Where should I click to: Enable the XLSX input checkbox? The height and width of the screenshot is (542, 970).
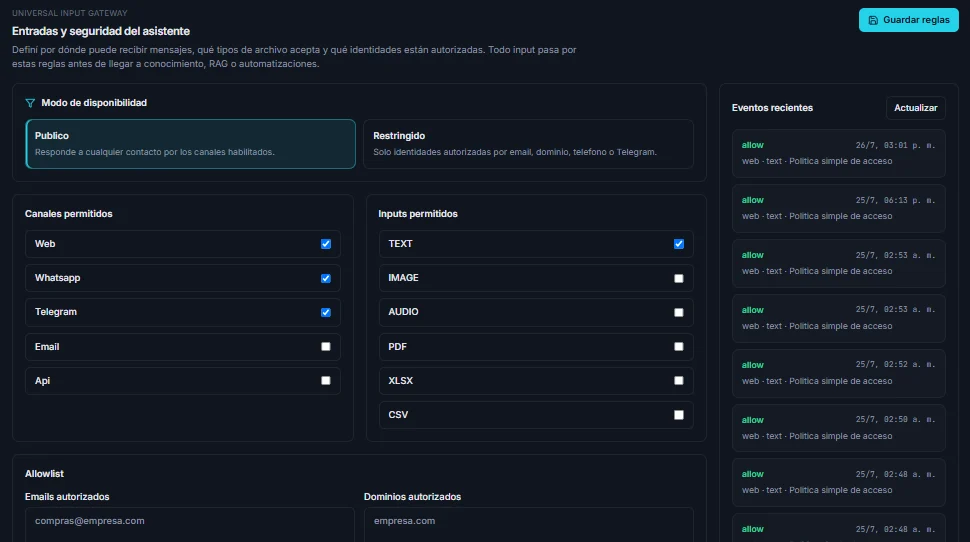[x=679, y=381]
